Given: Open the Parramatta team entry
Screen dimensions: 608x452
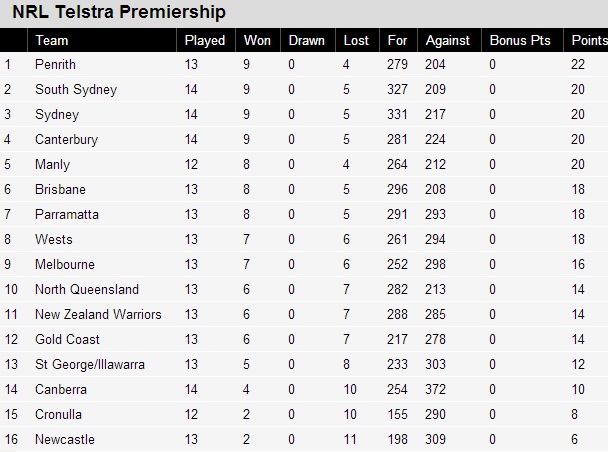Looking at the screenshot, I should pos(67,215).
